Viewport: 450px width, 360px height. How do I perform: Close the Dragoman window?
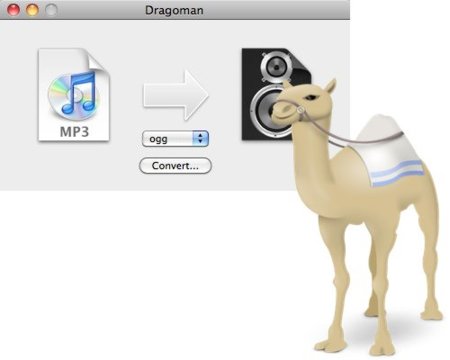(x=14, y=10)
